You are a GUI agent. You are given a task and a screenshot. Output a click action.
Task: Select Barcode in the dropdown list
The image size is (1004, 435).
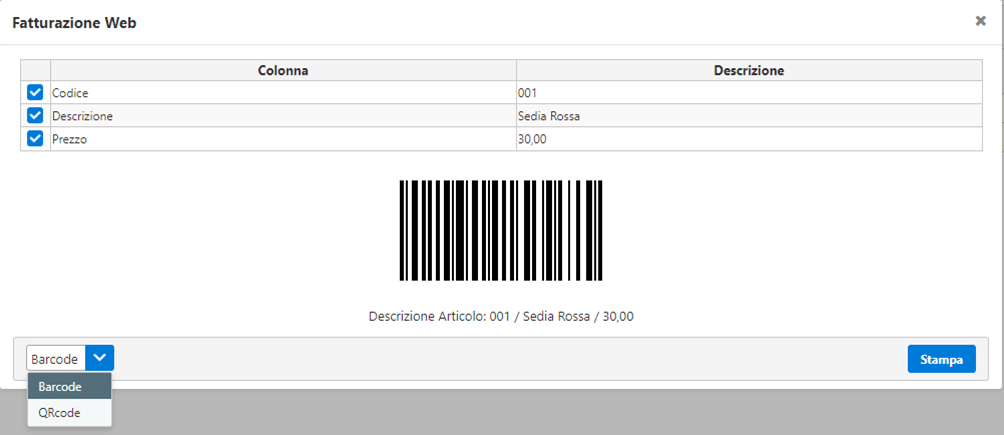coord(70,387)
